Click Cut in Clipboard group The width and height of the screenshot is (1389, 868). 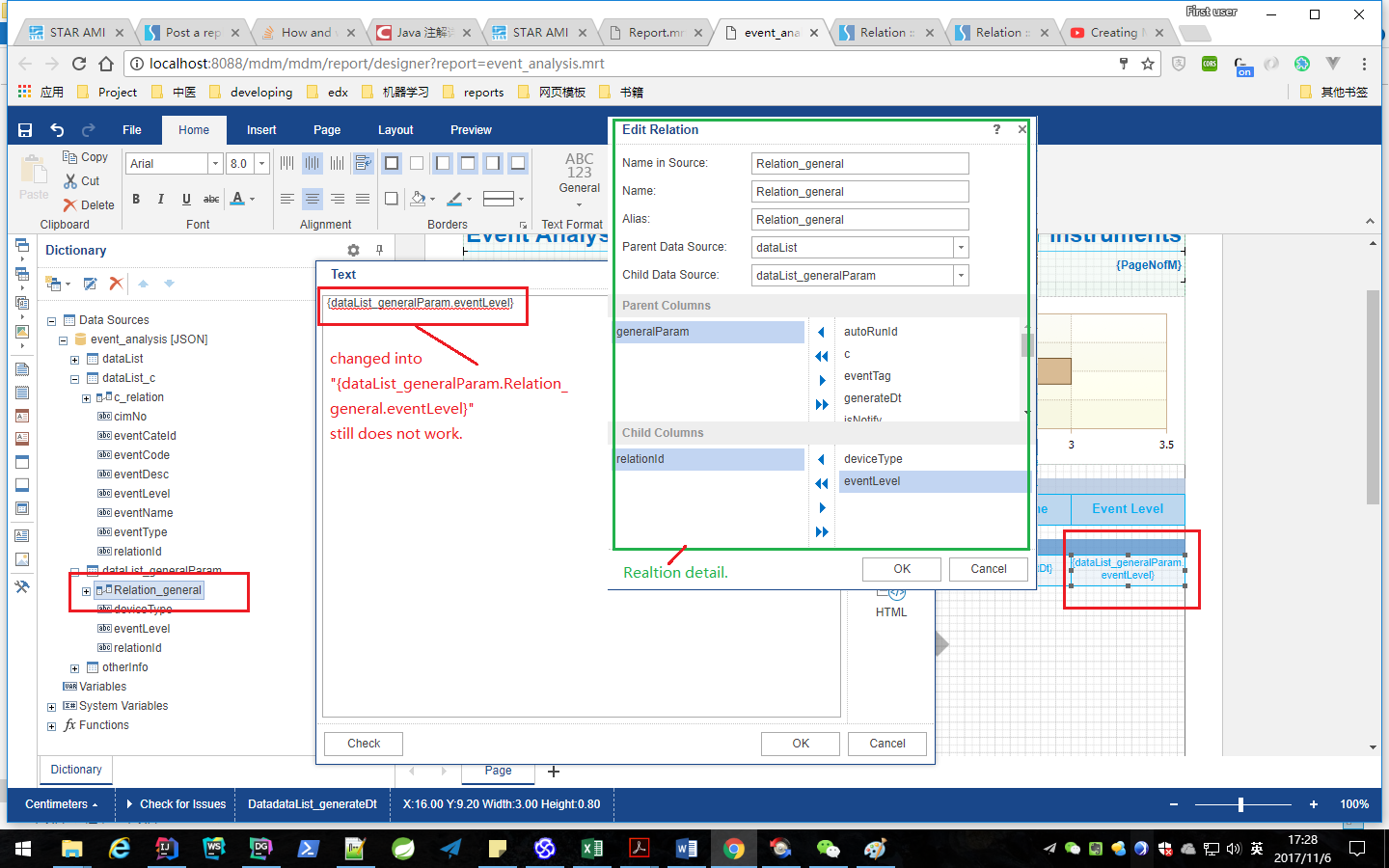[x=82, y=180]
